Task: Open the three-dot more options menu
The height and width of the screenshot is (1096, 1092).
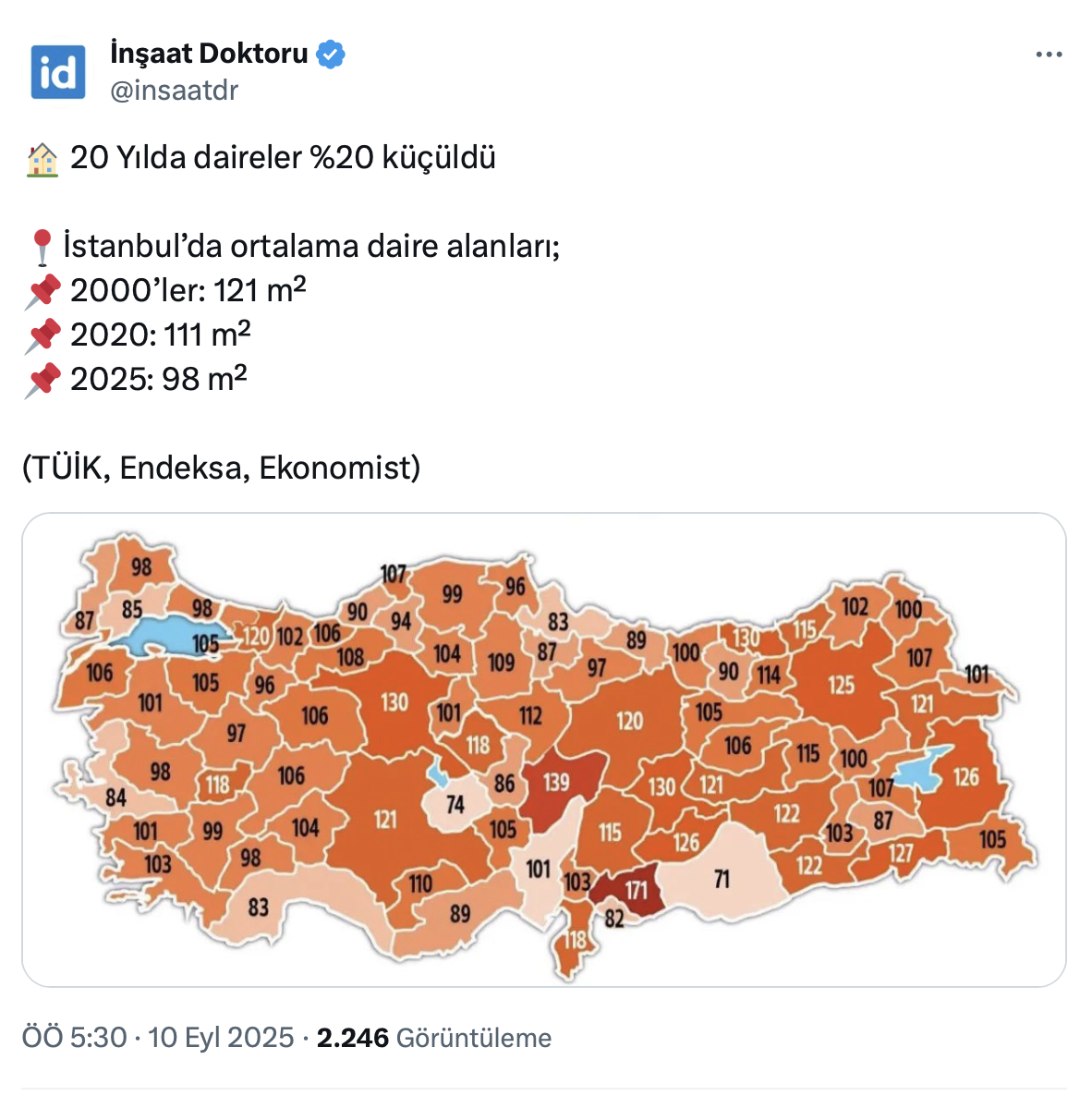Action: [1049, 55]
